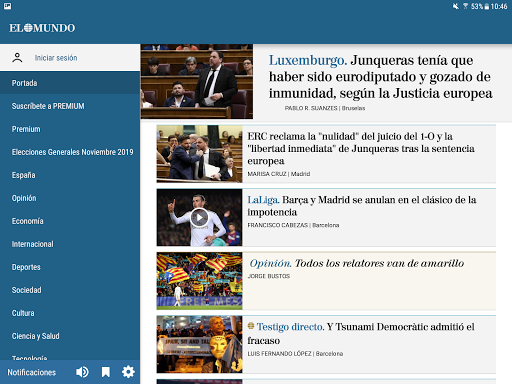Tap the user profile icon
Screen dimensions: 512x384
point(17,58)
